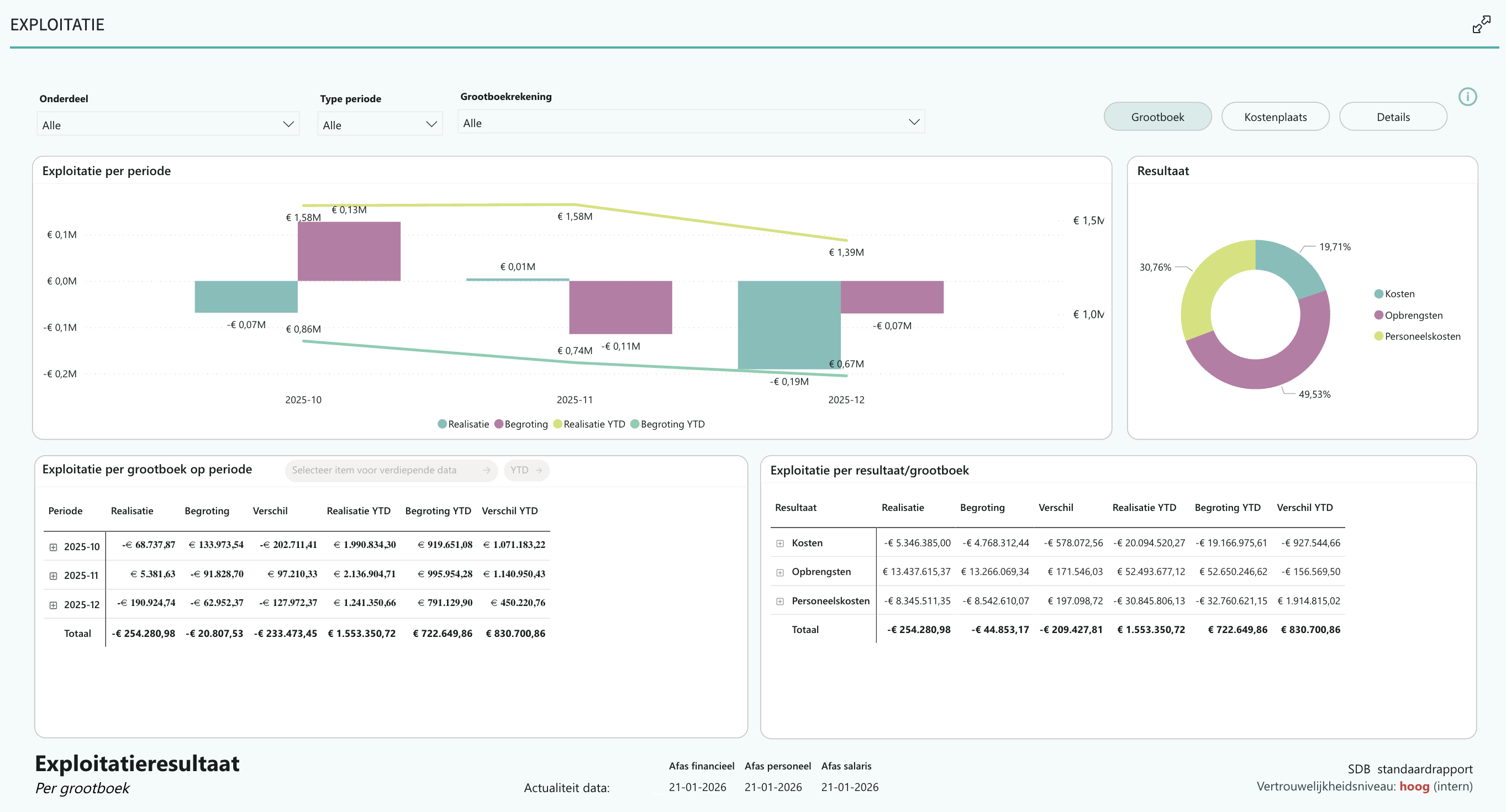
Task: Click the expand to fullscreen icon
Action: point(1481,24)
